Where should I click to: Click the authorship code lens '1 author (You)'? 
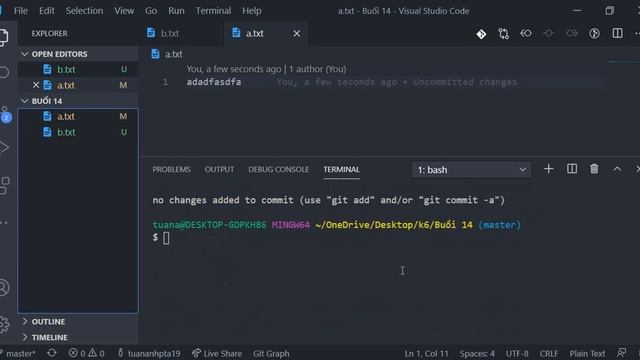(x=318, y=69)
